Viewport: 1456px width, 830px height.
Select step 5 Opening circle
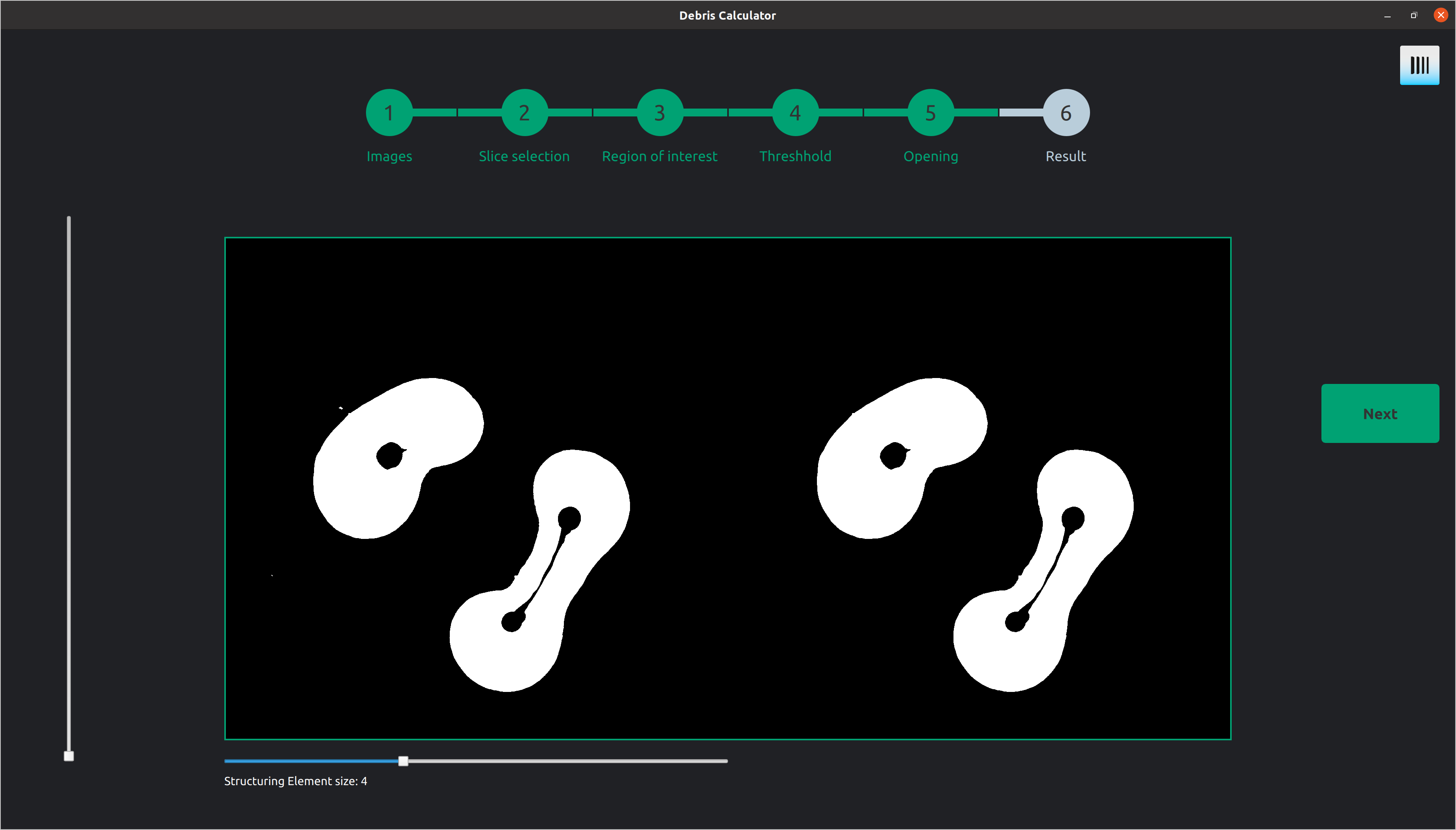(x=930, y=112)
